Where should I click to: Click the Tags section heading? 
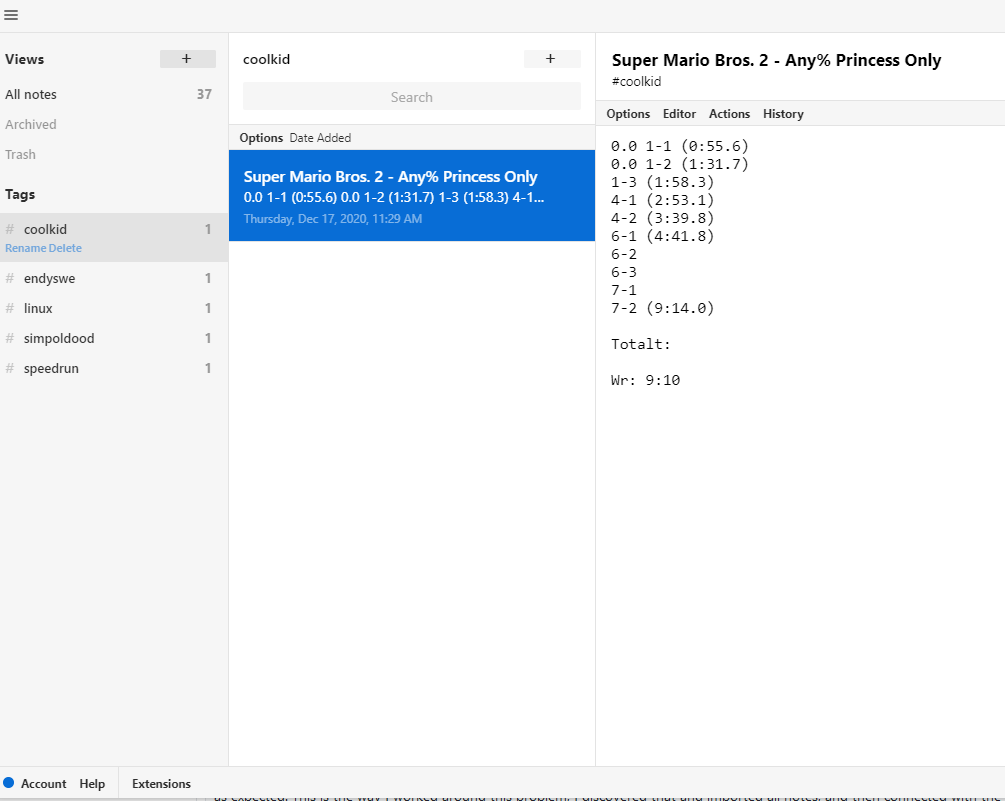[x=20, y=194]
